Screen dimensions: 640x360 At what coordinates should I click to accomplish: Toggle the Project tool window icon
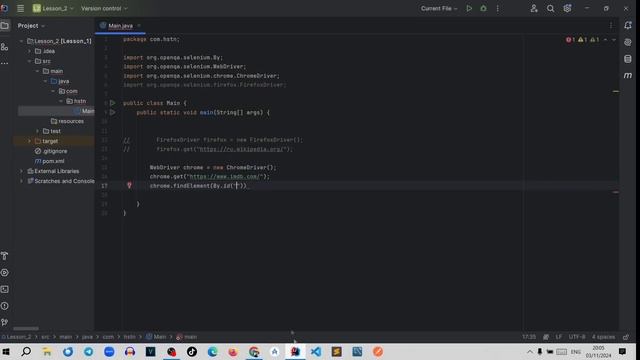4,26
